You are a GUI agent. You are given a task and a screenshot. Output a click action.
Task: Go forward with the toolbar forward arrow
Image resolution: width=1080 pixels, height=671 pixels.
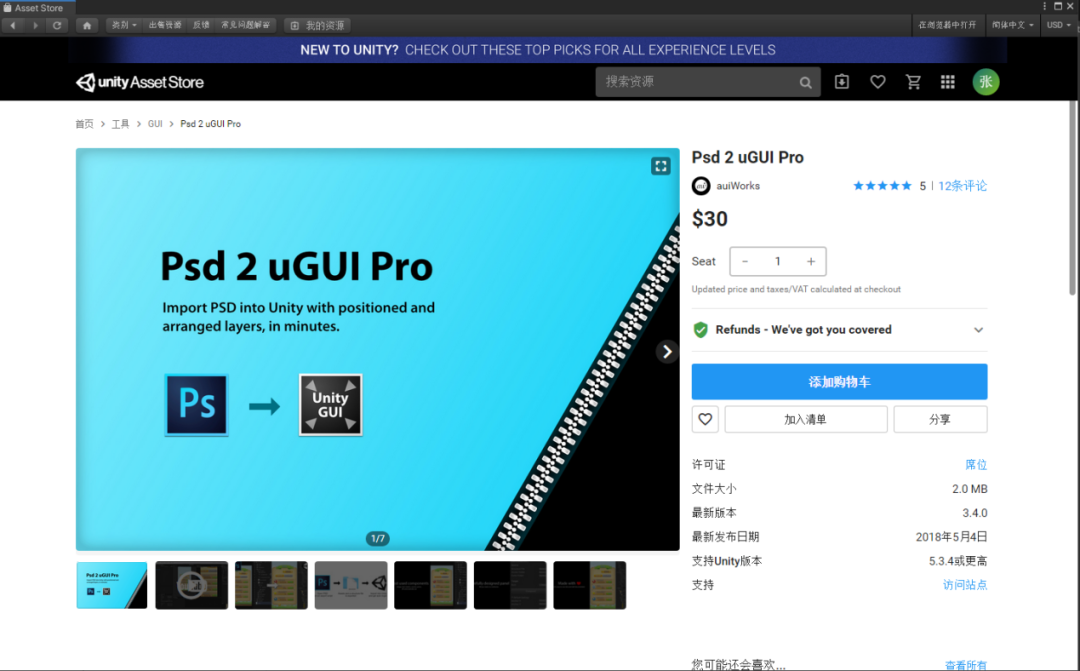pyautogui.click(x=35, y=25)
